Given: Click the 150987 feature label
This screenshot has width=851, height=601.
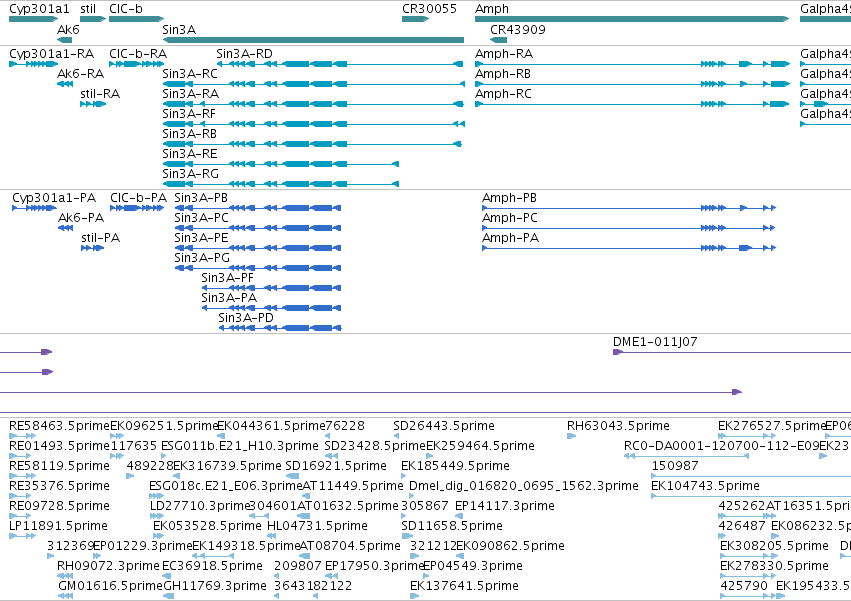Looking at the screenshot, I should 675,466.
